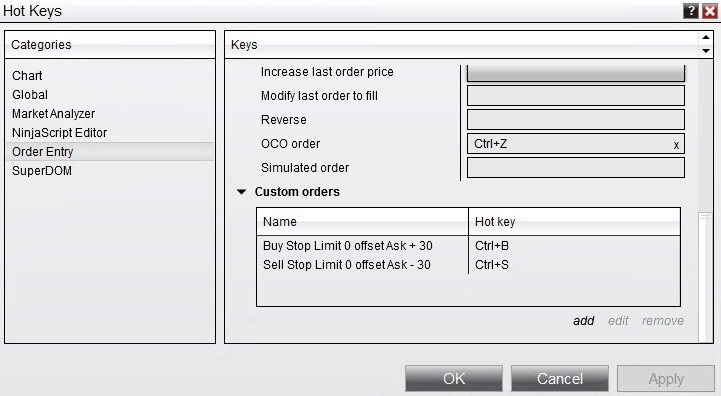Click the Keys panel header

coord(462,45)
